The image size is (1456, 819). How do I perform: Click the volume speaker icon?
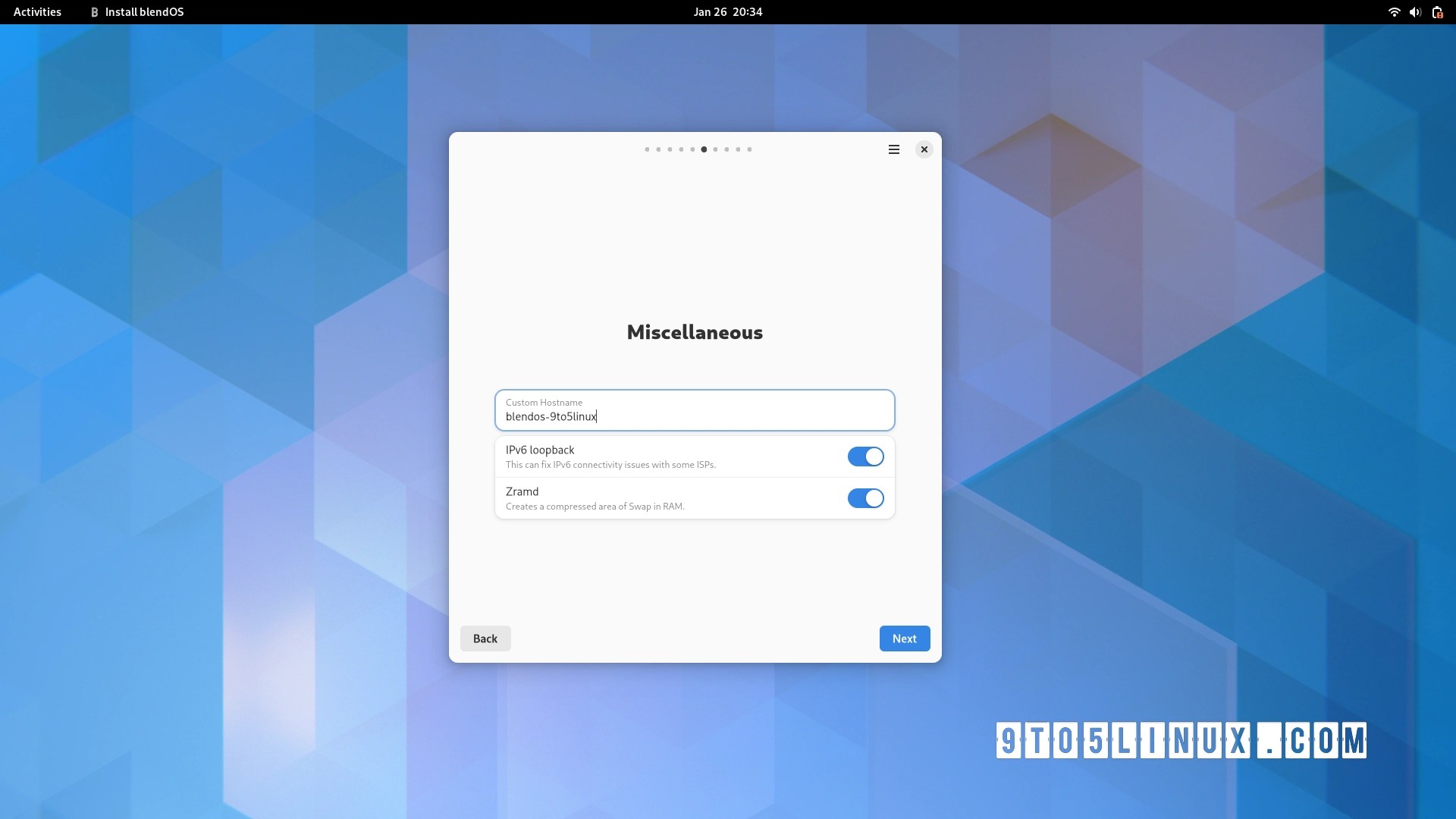[1414, 12]
